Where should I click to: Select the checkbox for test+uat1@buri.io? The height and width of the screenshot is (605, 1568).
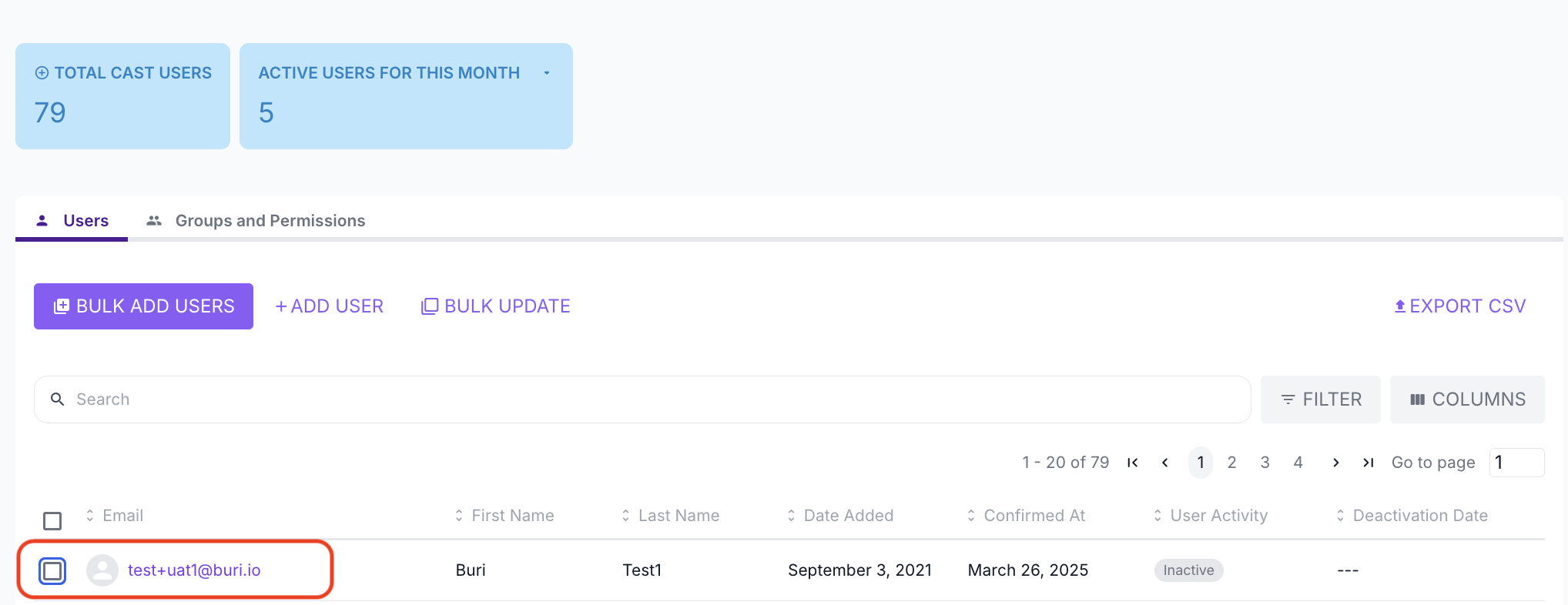52,571
